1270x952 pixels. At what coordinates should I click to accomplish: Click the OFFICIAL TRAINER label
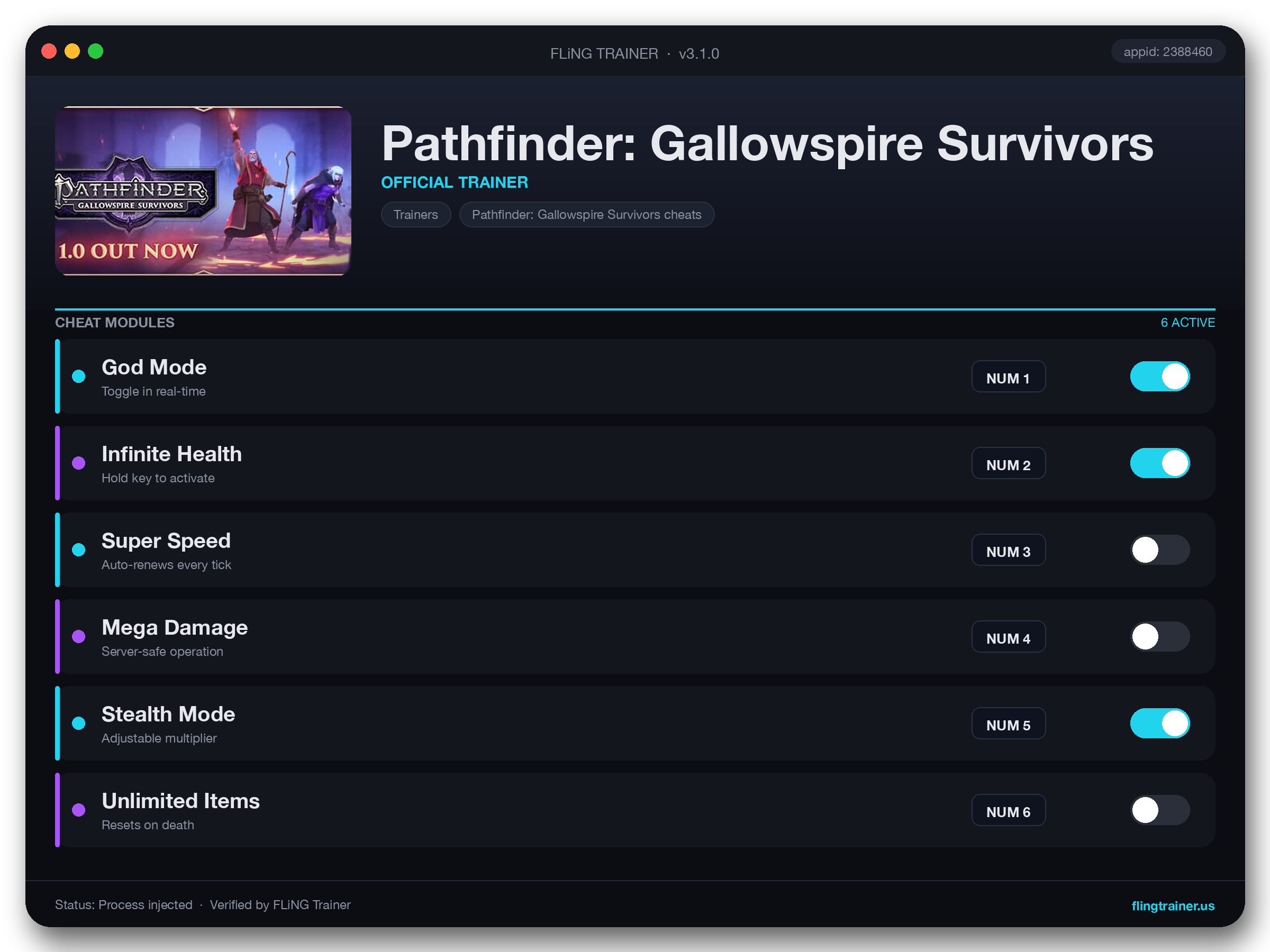454,182
